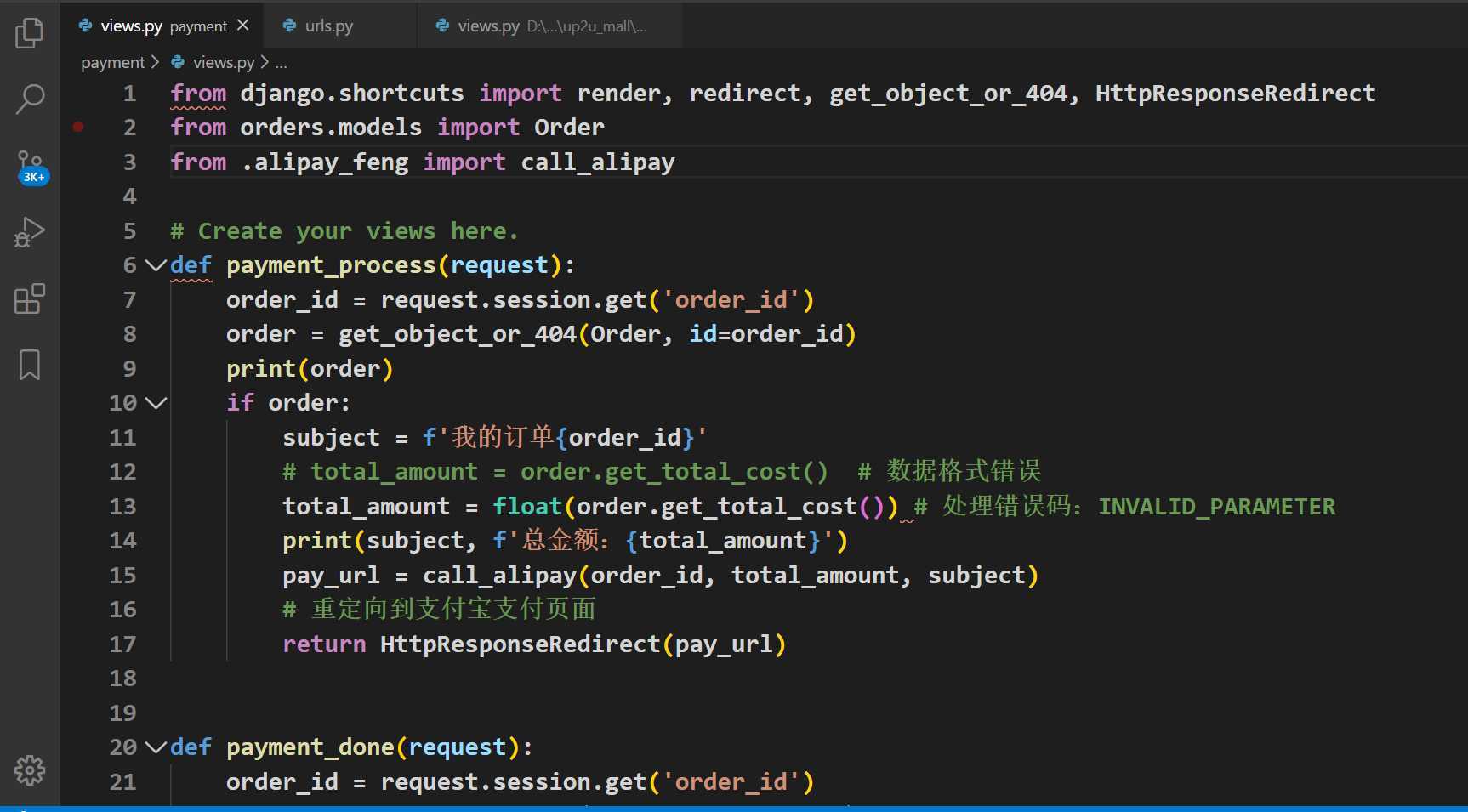Remove the breakpoint dot on line 2
The image size is (1468, 812).
click(x=78, y=127)
